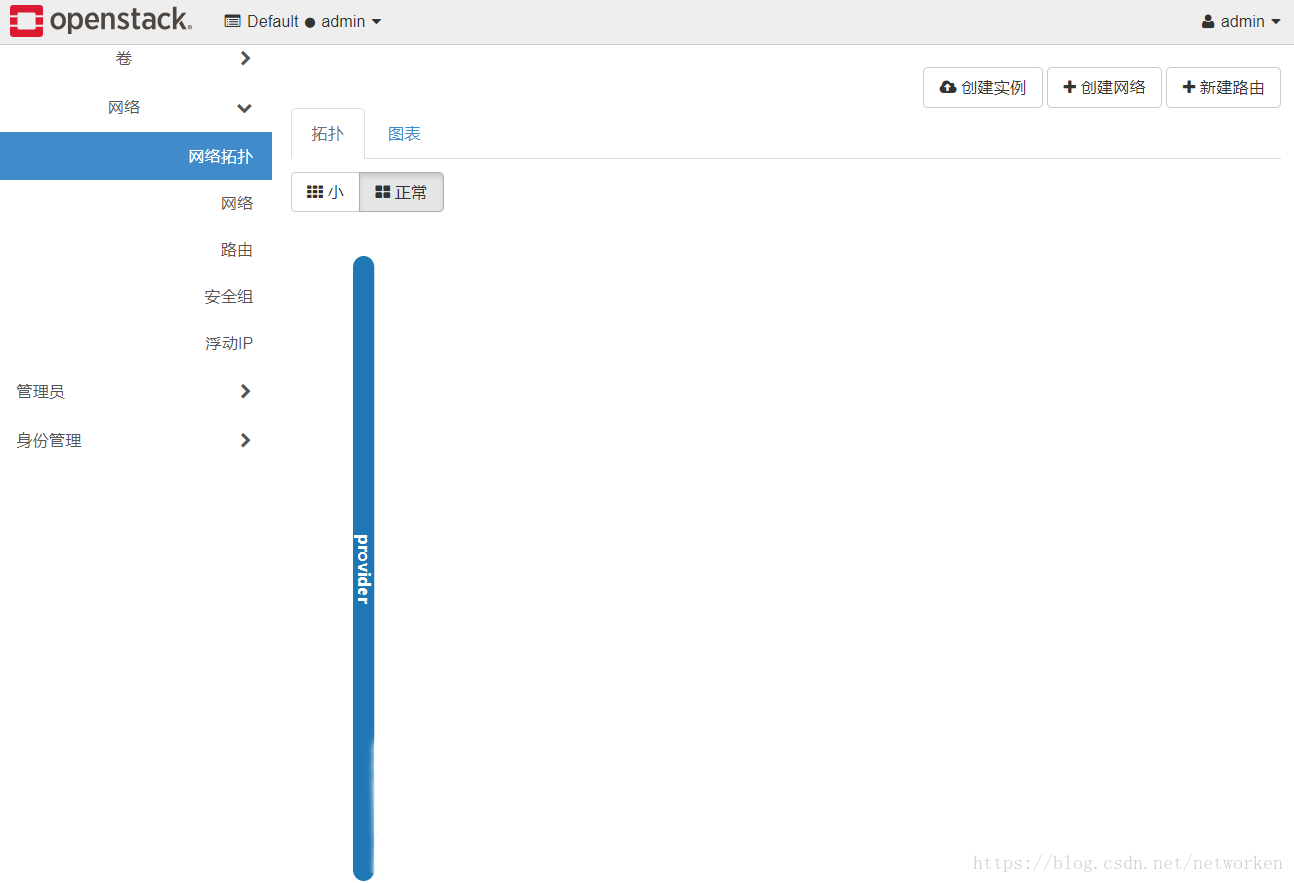Expand the 管理员 sidebar section
The image size is (1294, 883).
click(41, 391)
